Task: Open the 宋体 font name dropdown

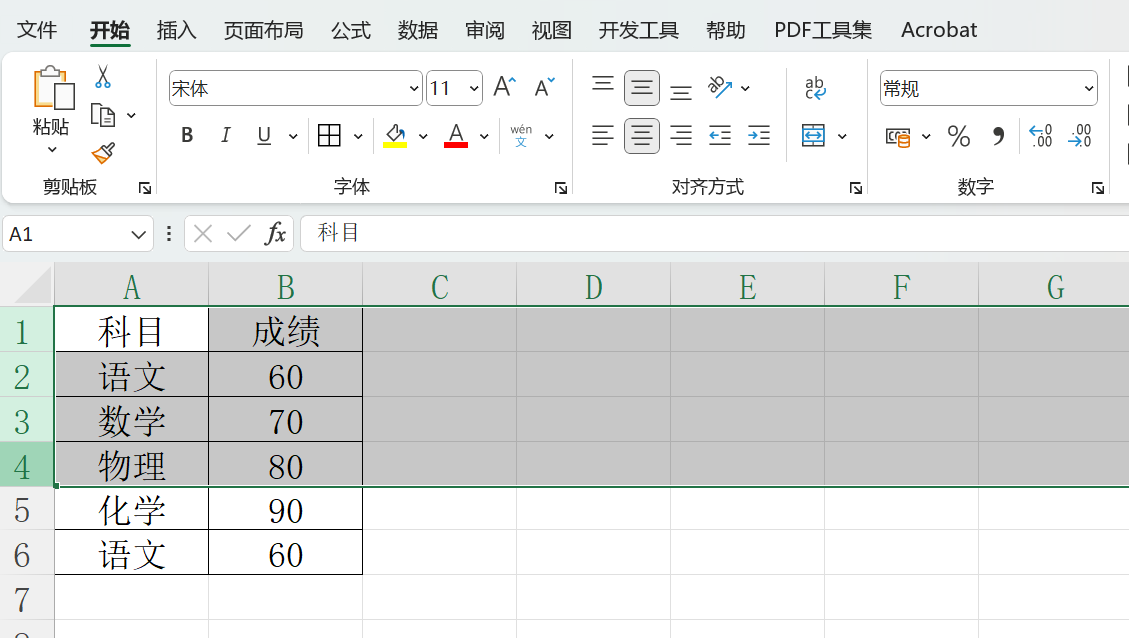Action: [x=414, y=89]
